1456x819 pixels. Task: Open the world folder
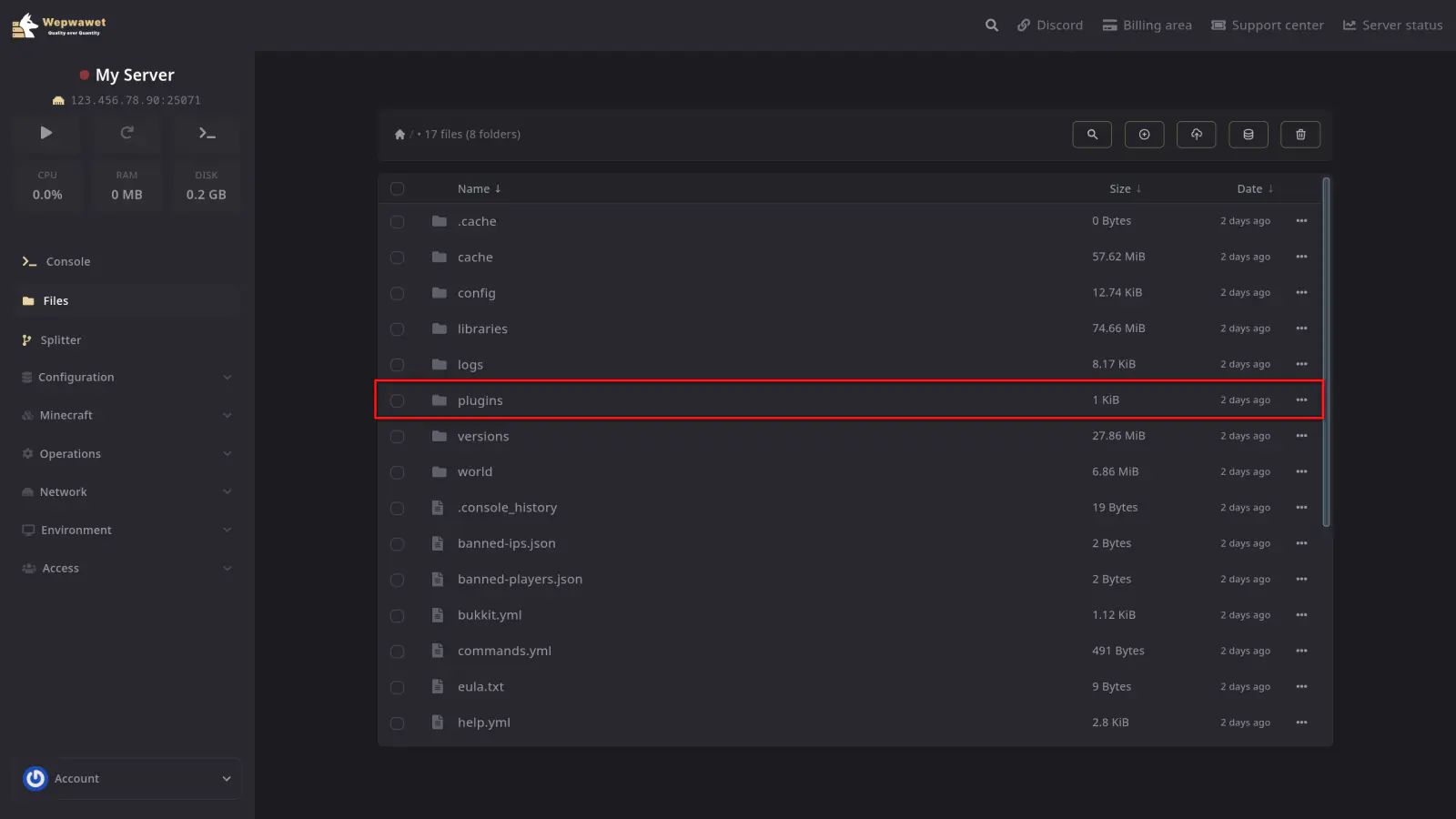[475, 472]
